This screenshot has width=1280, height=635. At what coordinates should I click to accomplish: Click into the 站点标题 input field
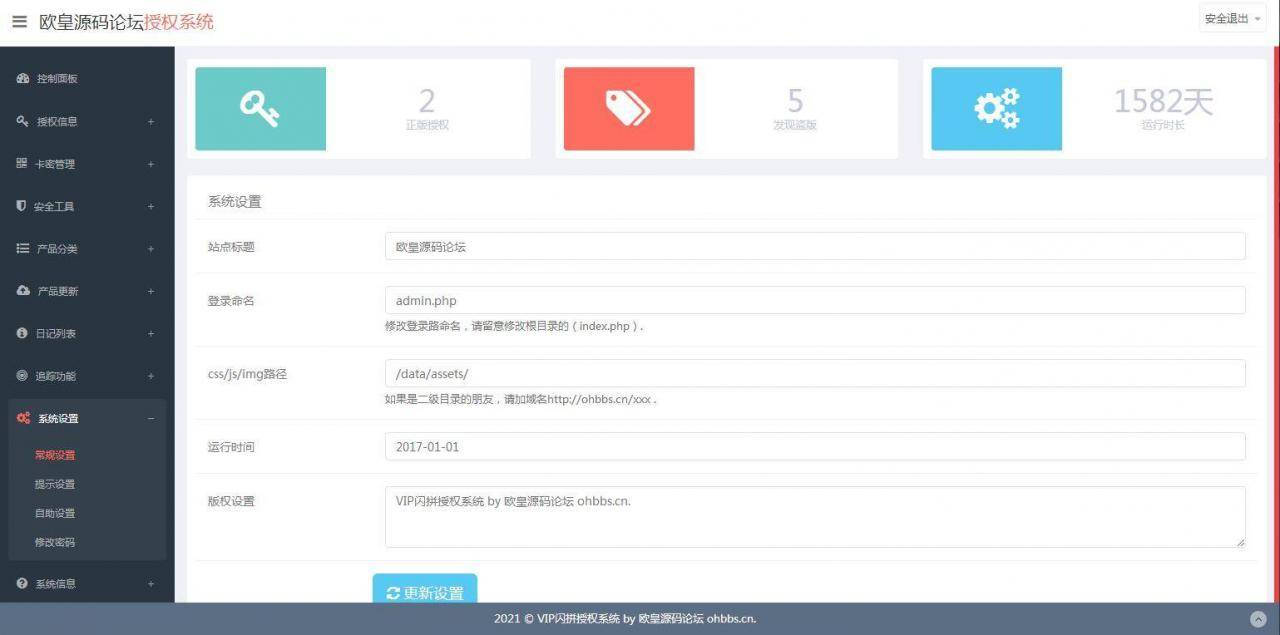(x=815, y=246)
